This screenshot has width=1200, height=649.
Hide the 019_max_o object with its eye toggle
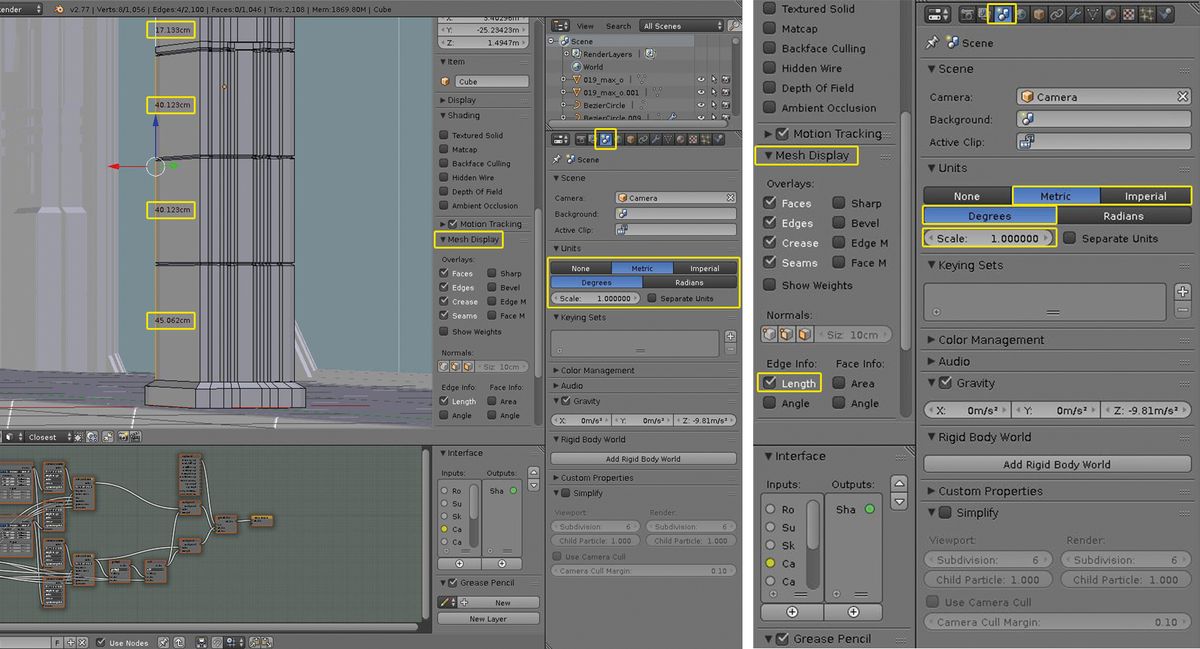click(x=702, y=79)
